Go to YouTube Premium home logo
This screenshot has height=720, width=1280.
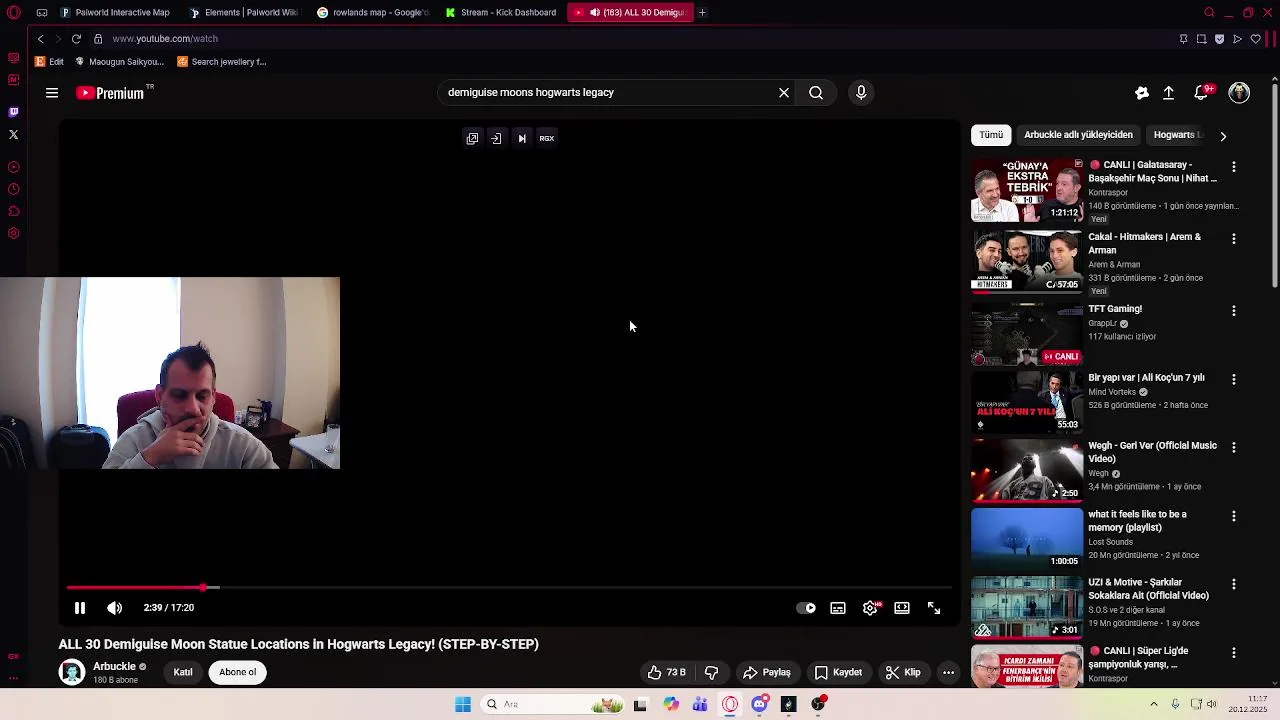[x=110, y=93]
